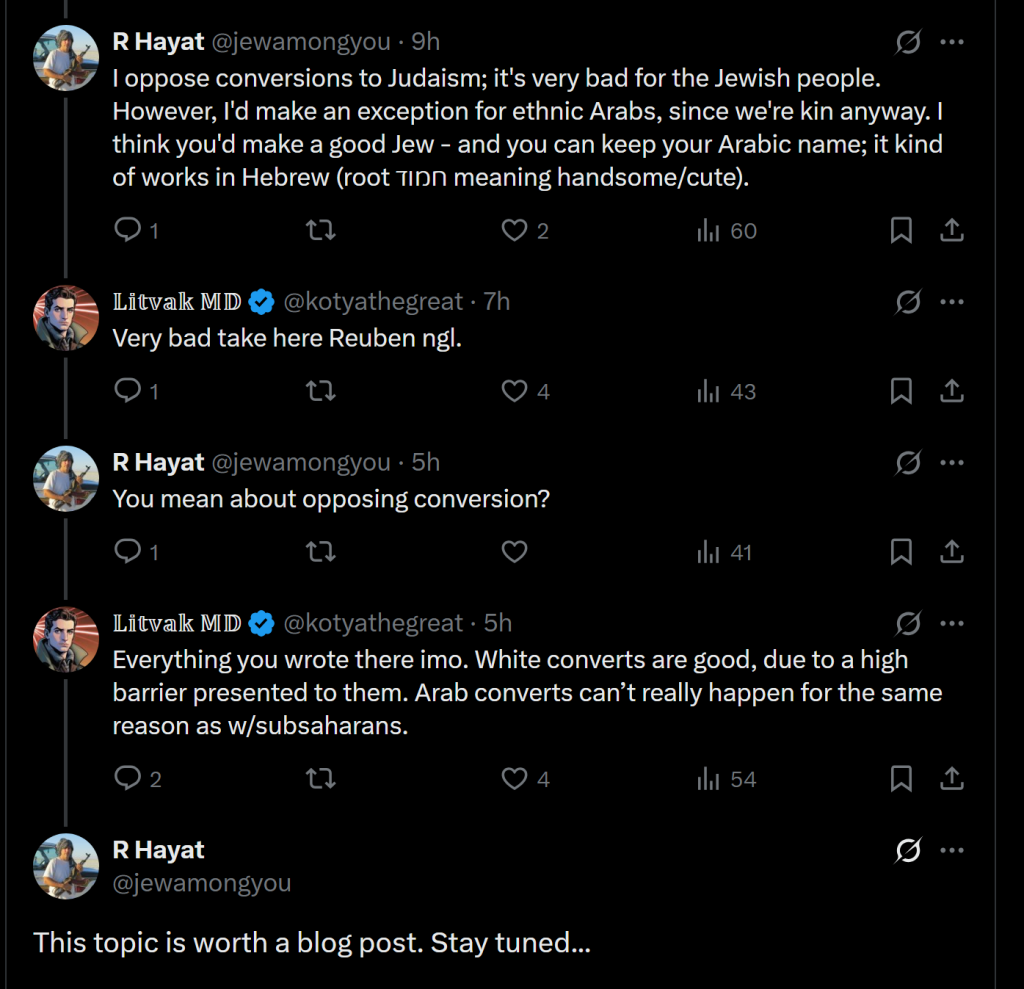Click the R Hayat avatar on last post

point(66,867)
